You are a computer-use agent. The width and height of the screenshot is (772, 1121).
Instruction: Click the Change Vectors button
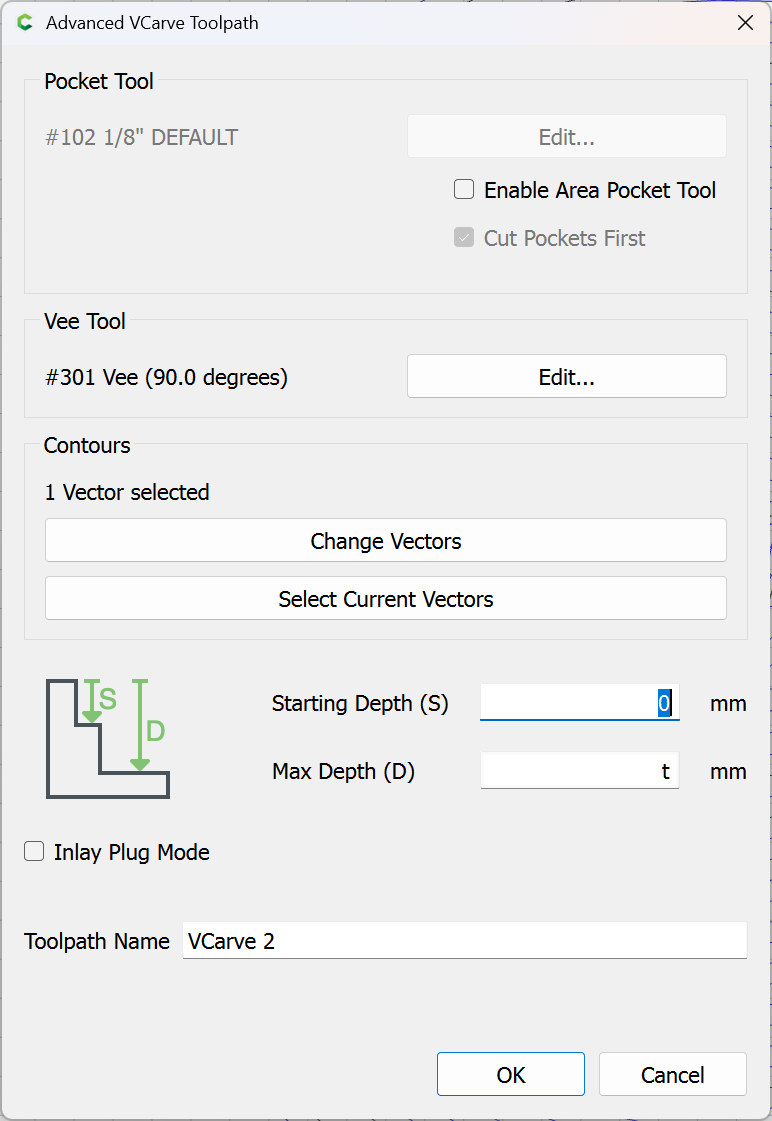click(385, 541)
